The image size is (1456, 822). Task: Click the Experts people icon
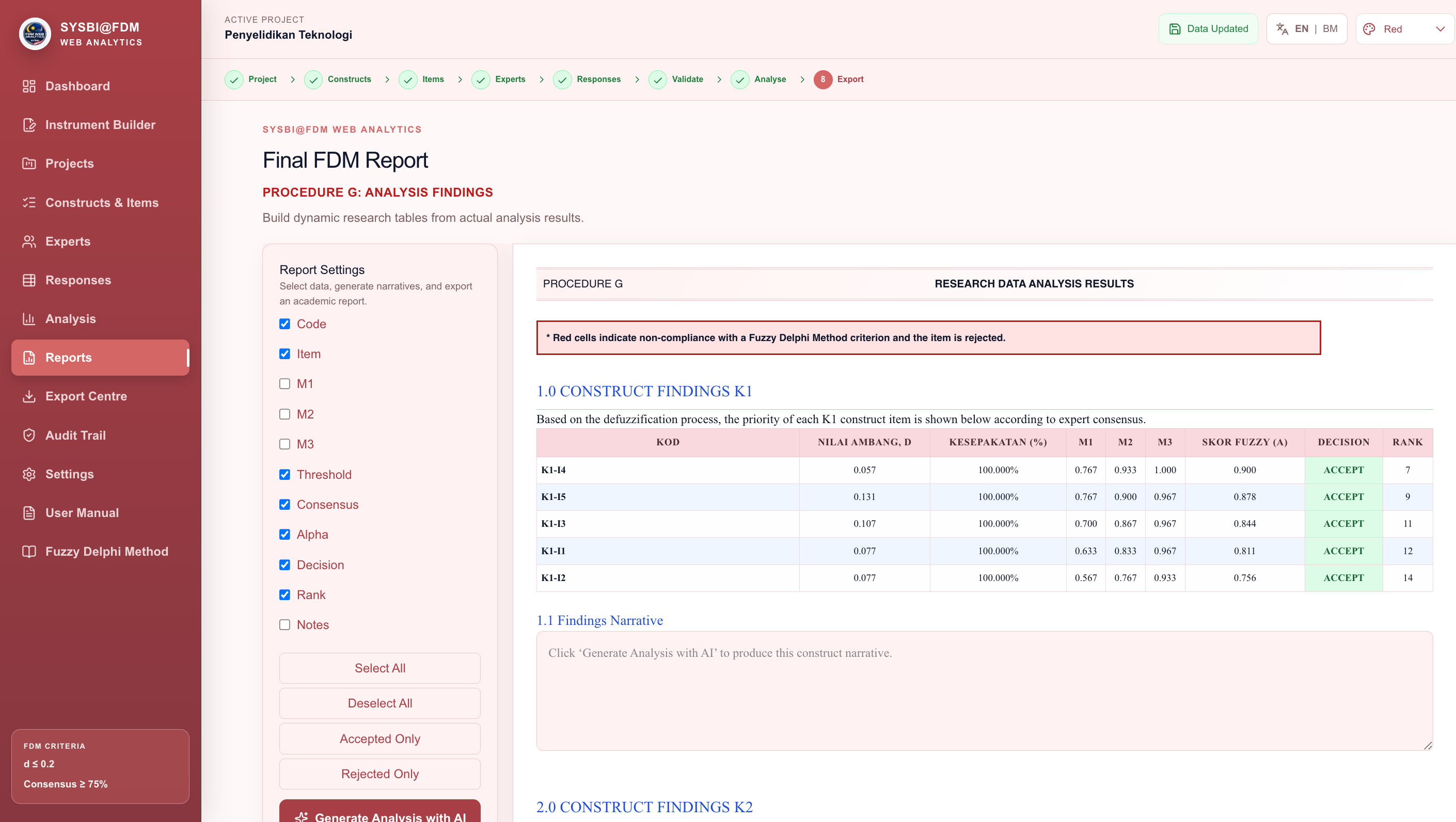point(29,241)
